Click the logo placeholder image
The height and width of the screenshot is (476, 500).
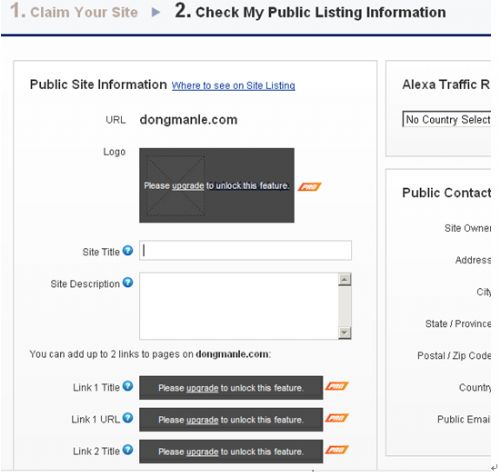(x=176, y=186)
